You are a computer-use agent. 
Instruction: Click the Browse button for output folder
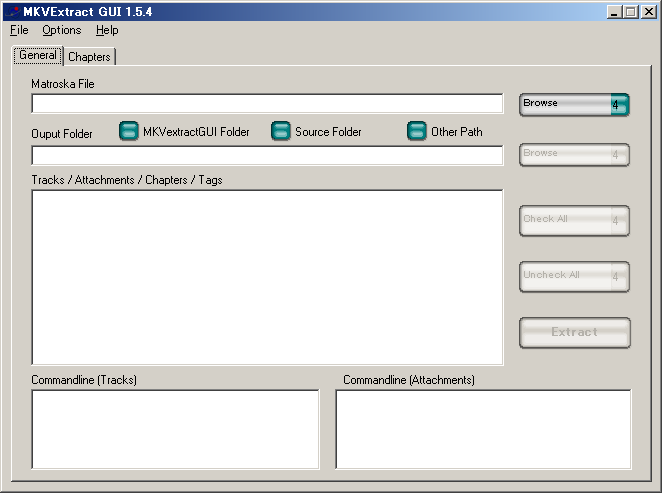tap(574, 154)
